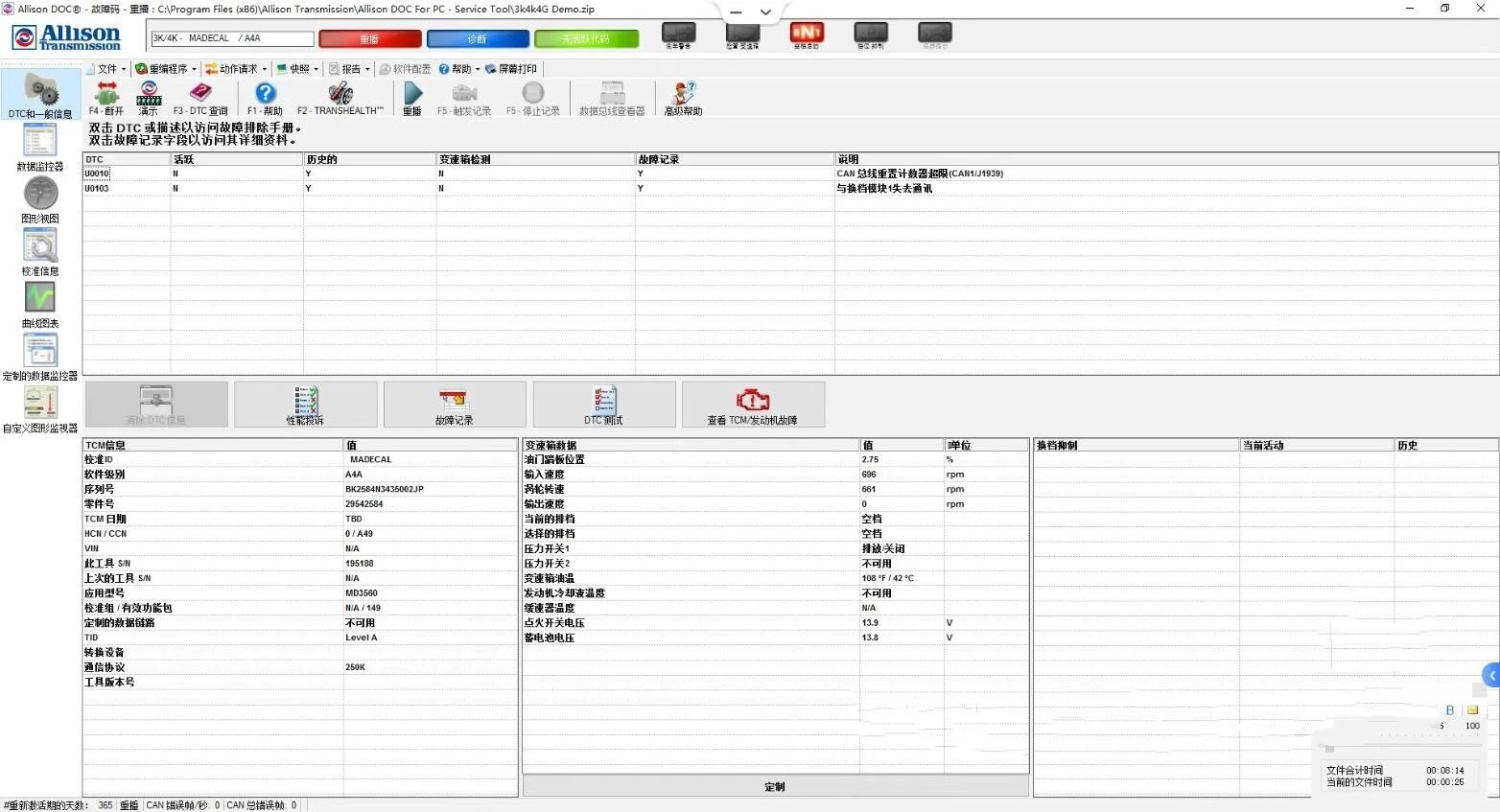1500x812 pixels.
Task: Open F3-DTC 查询 lookup
Action: click(200, 98)
